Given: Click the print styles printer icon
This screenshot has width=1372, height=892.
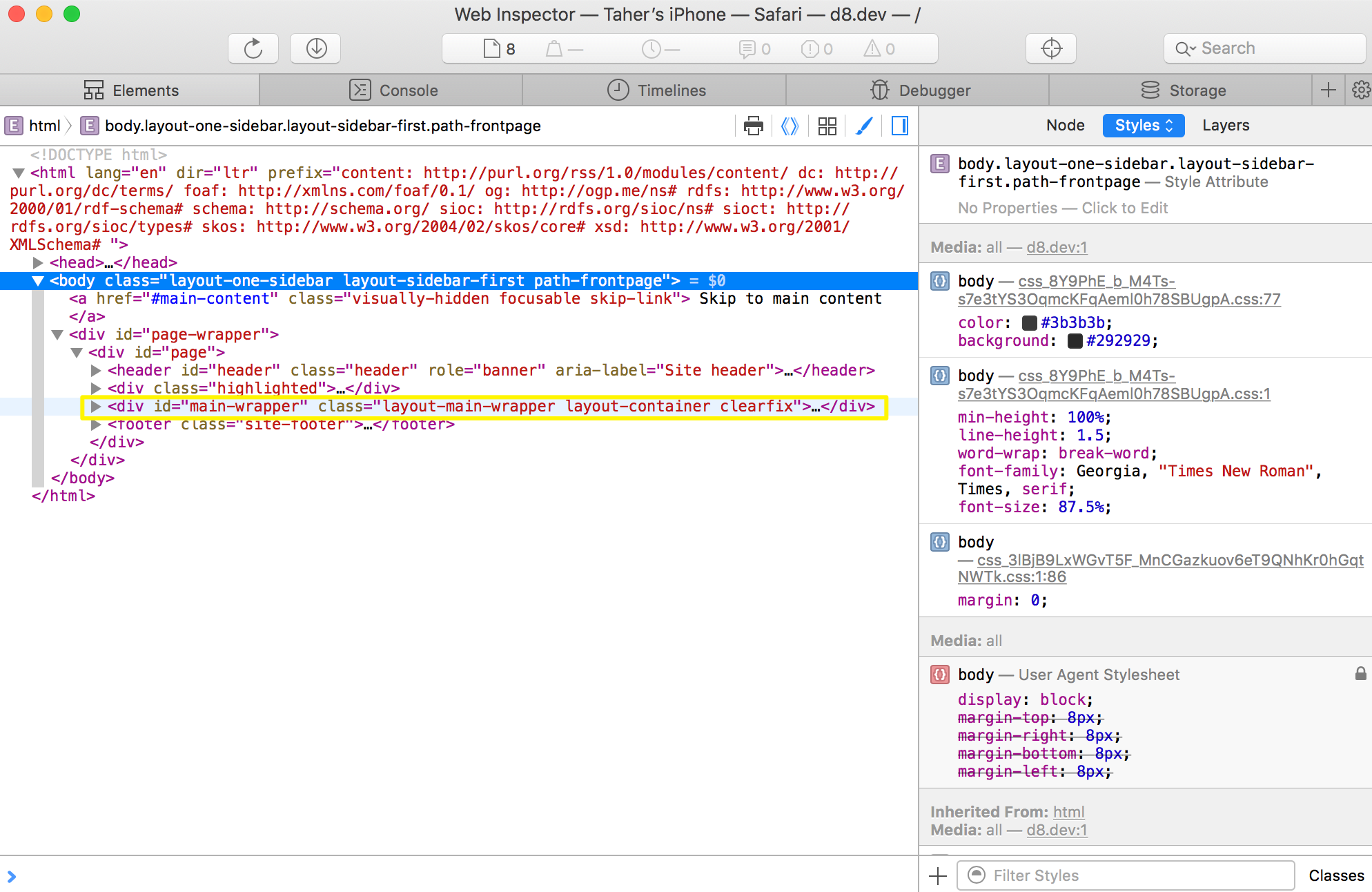Looking at the screenshot, I should coord(754,126).
